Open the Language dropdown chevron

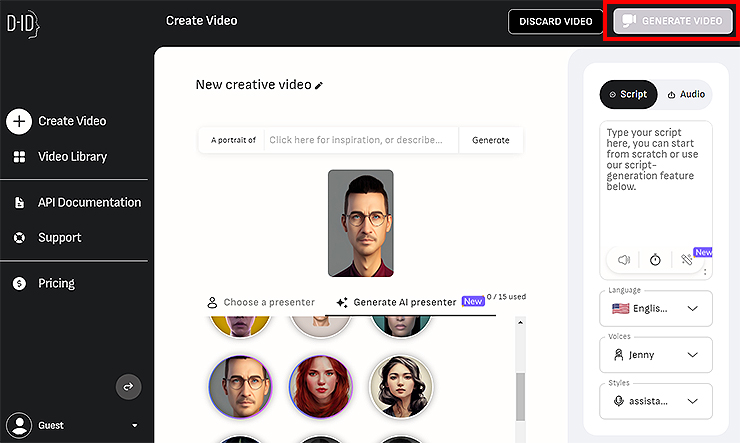click(692, 309)
